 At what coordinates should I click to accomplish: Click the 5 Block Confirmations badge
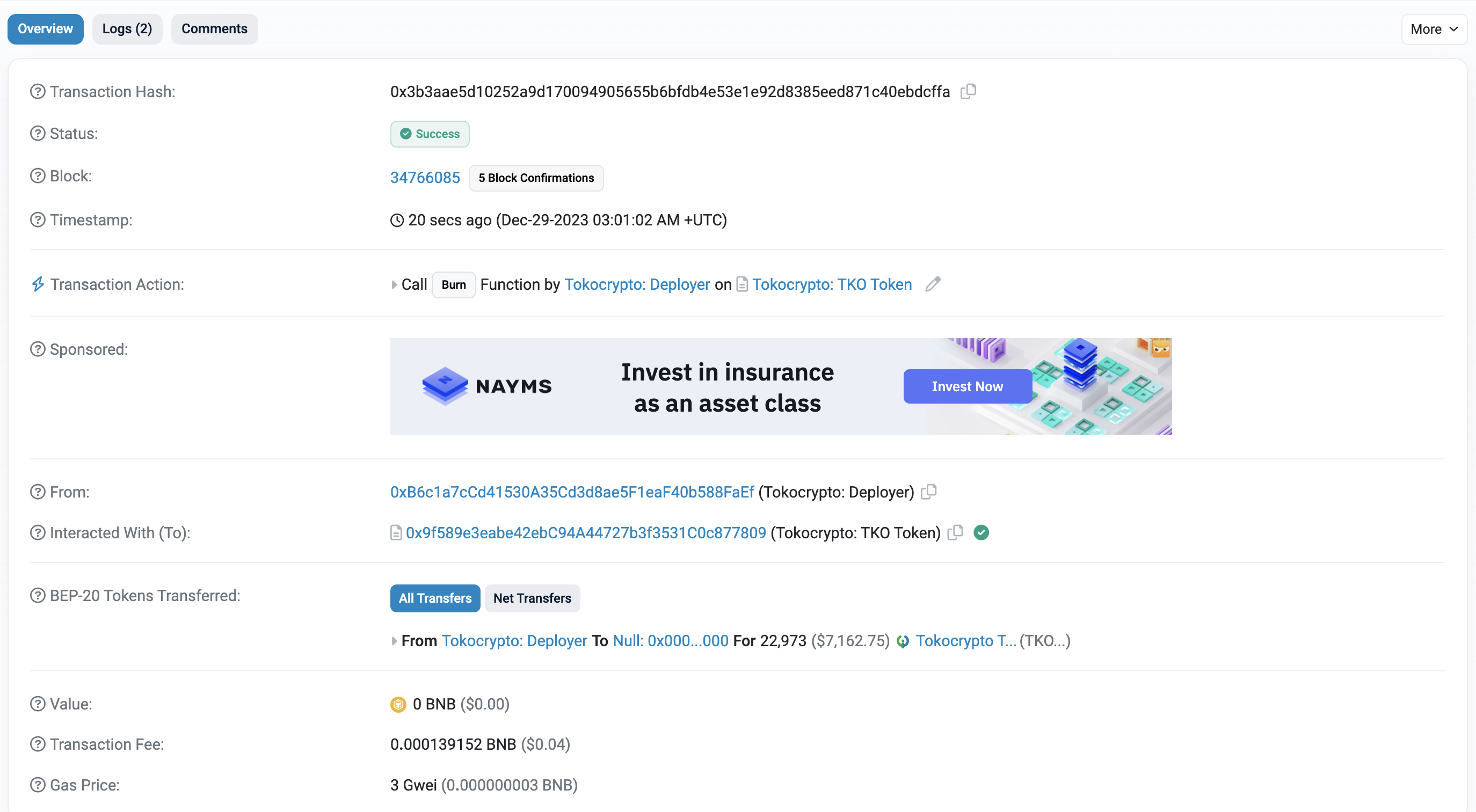click(x=536, y=178)
